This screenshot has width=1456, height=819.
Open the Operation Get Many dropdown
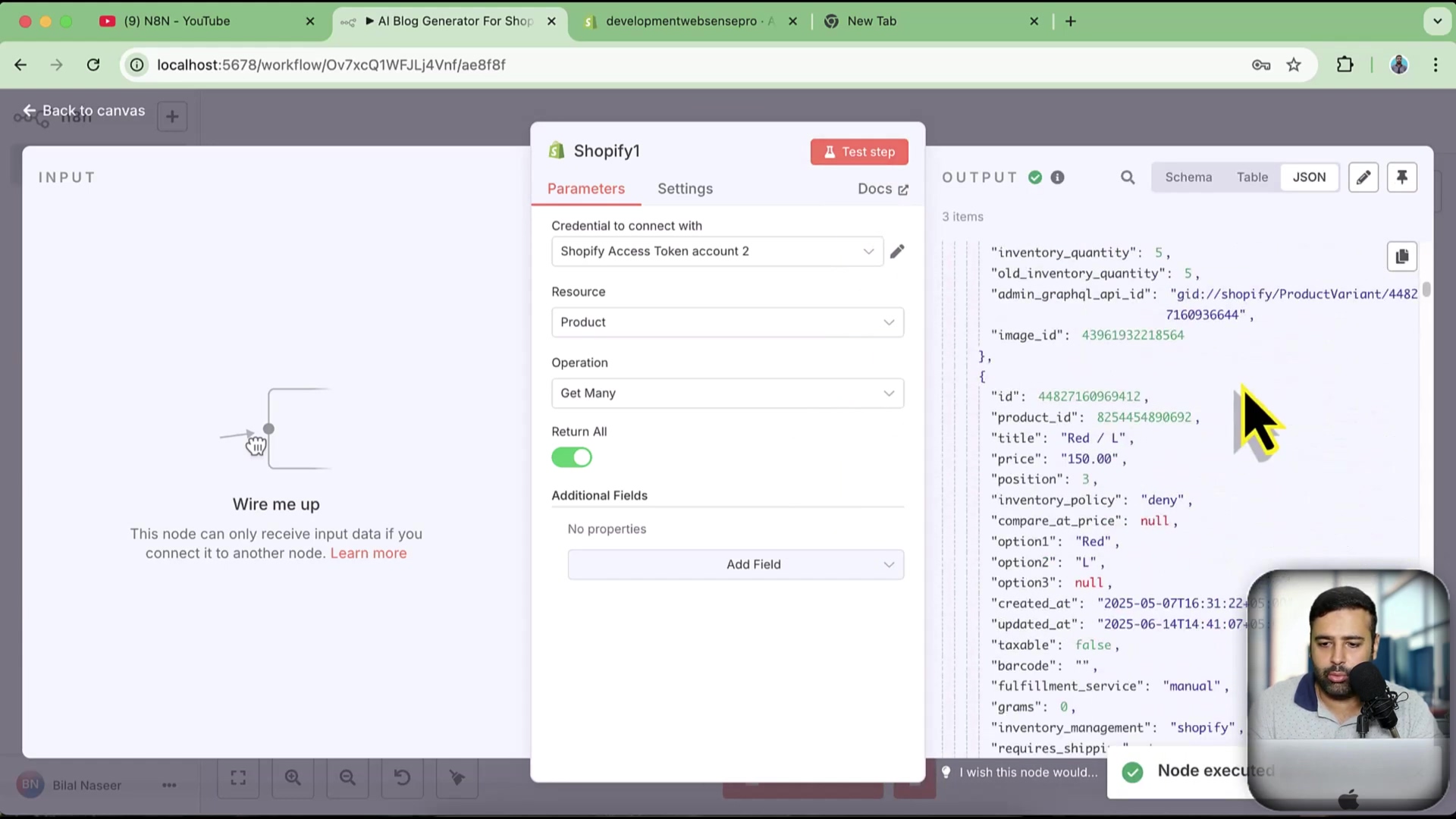pos(727,394)
